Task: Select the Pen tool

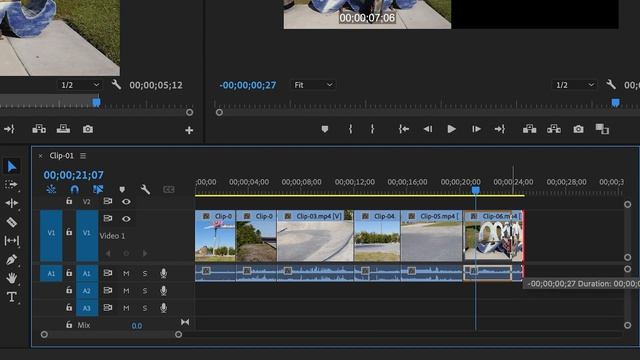Action: [11, 260]
